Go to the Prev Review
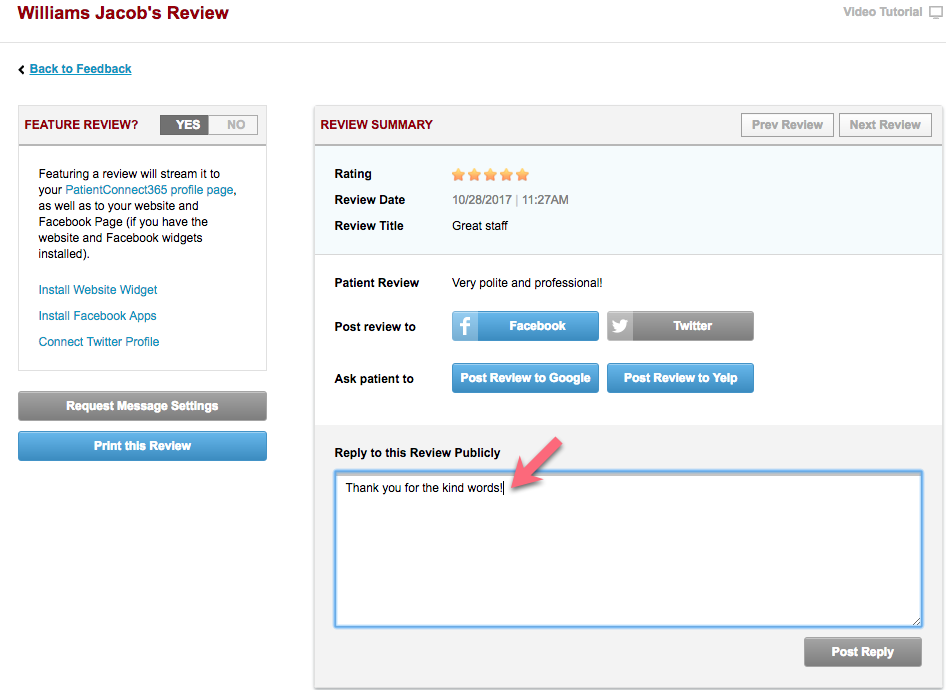The width and height of the screenshot is (946, 690). 787,125
